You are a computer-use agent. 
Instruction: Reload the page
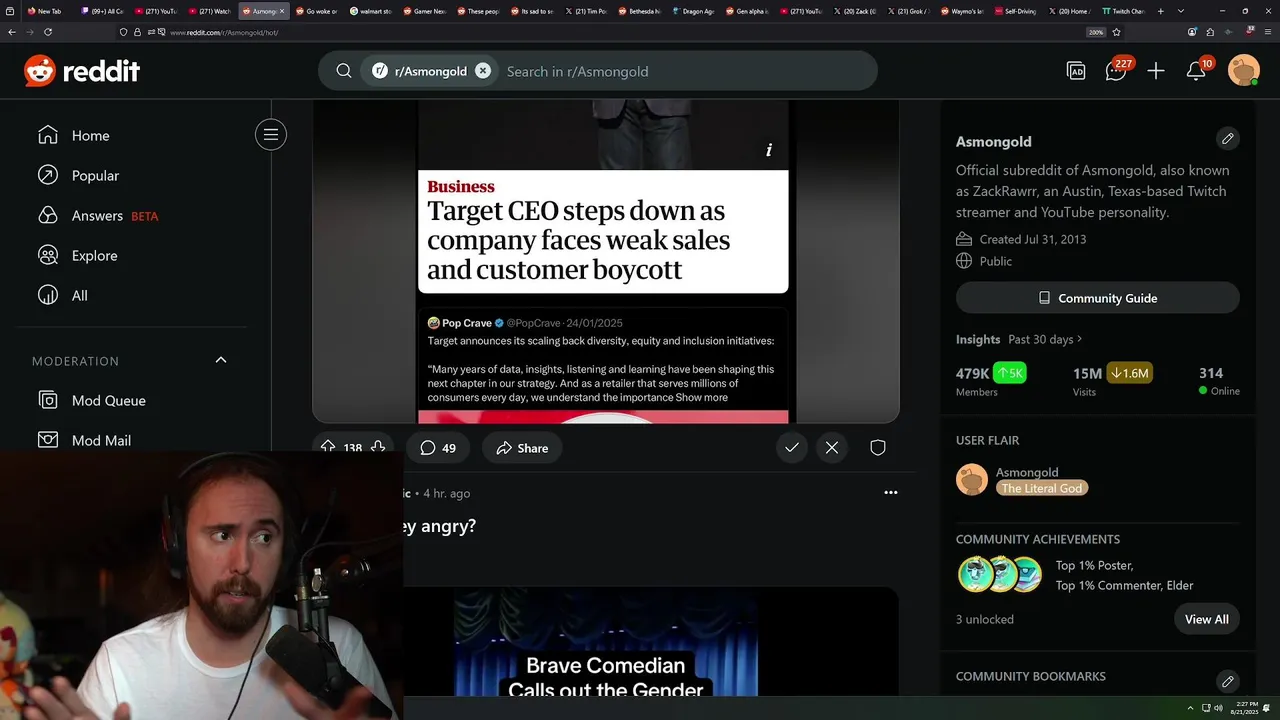click(x=47, y=32)
